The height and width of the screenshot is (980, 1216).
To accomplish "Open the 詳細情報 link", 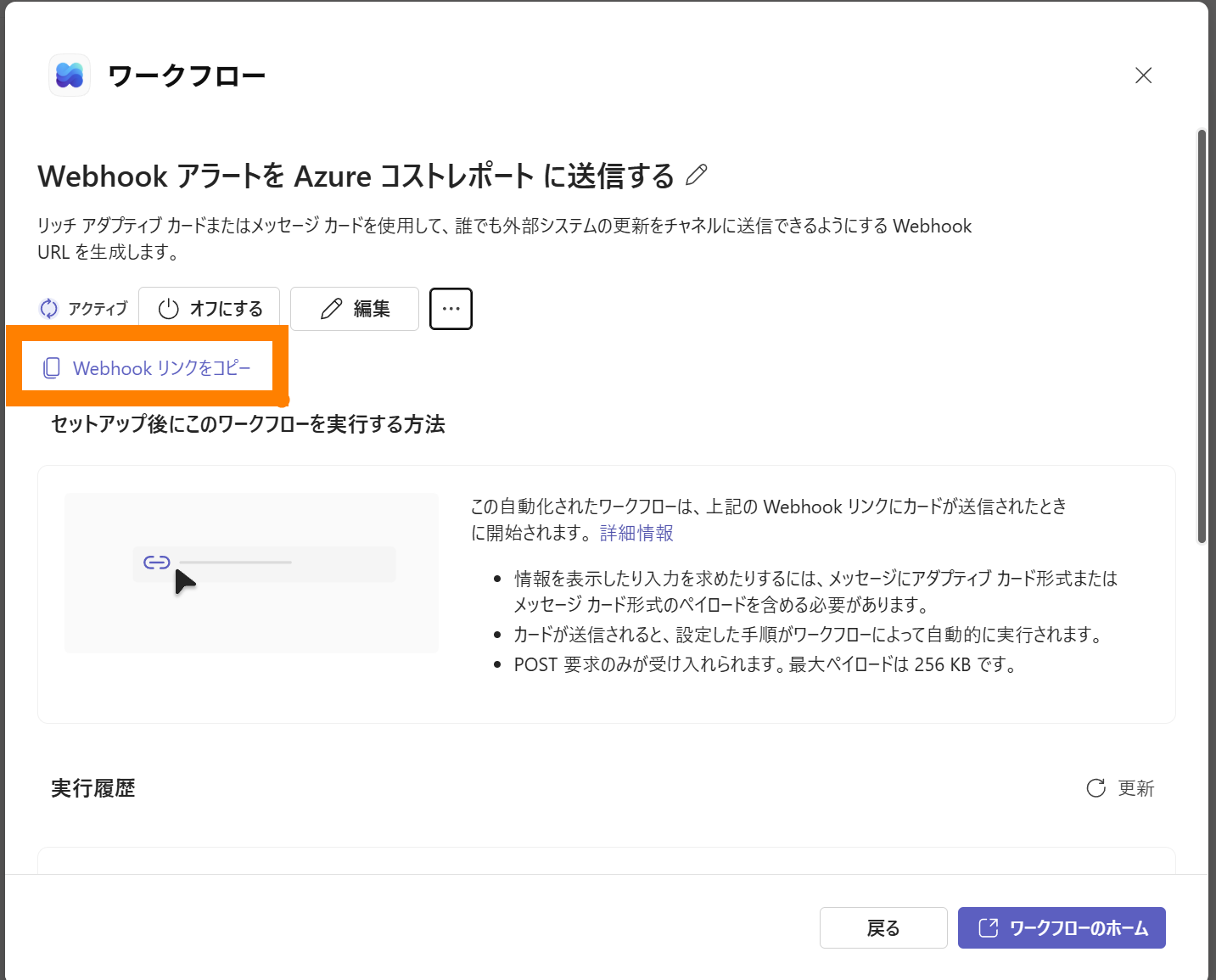I will coord(636,533).
